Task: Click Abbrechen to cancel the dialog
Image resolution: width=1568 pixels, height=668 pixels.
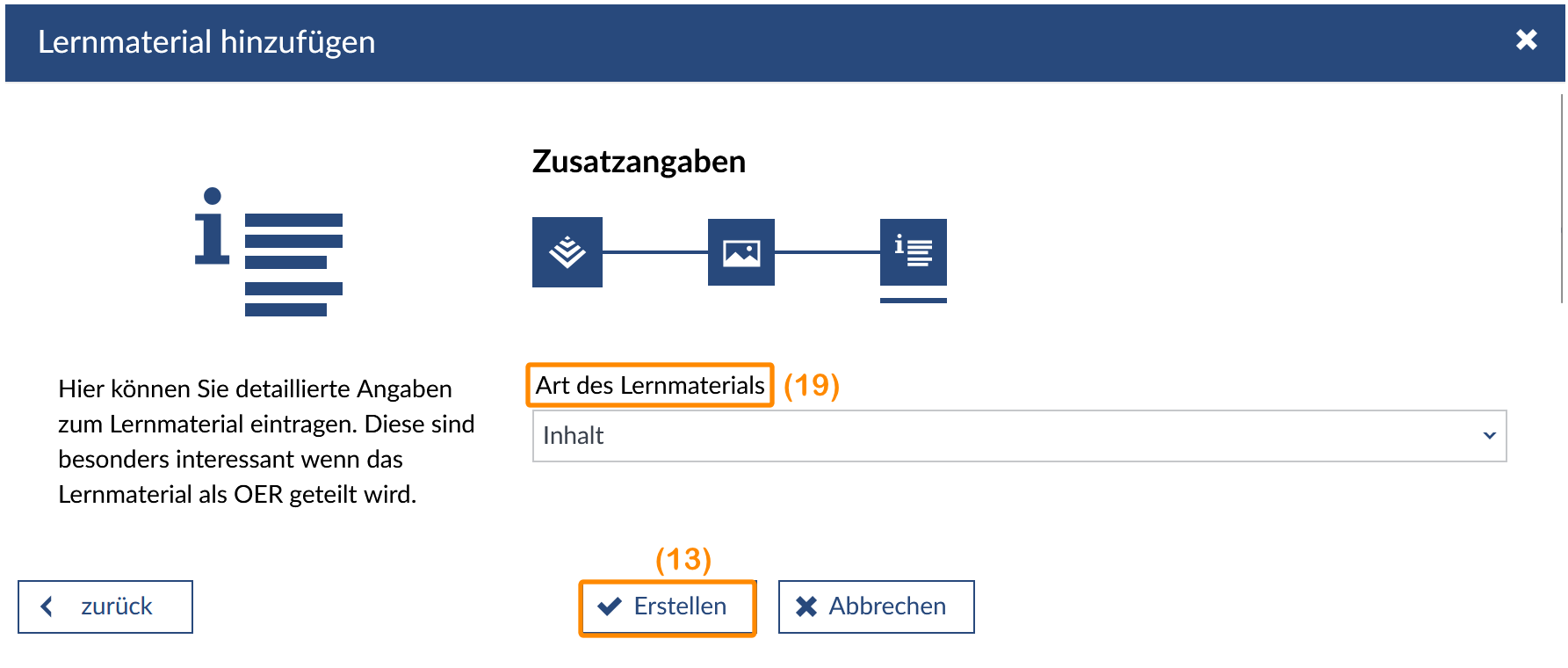Action: pos(875,605)
